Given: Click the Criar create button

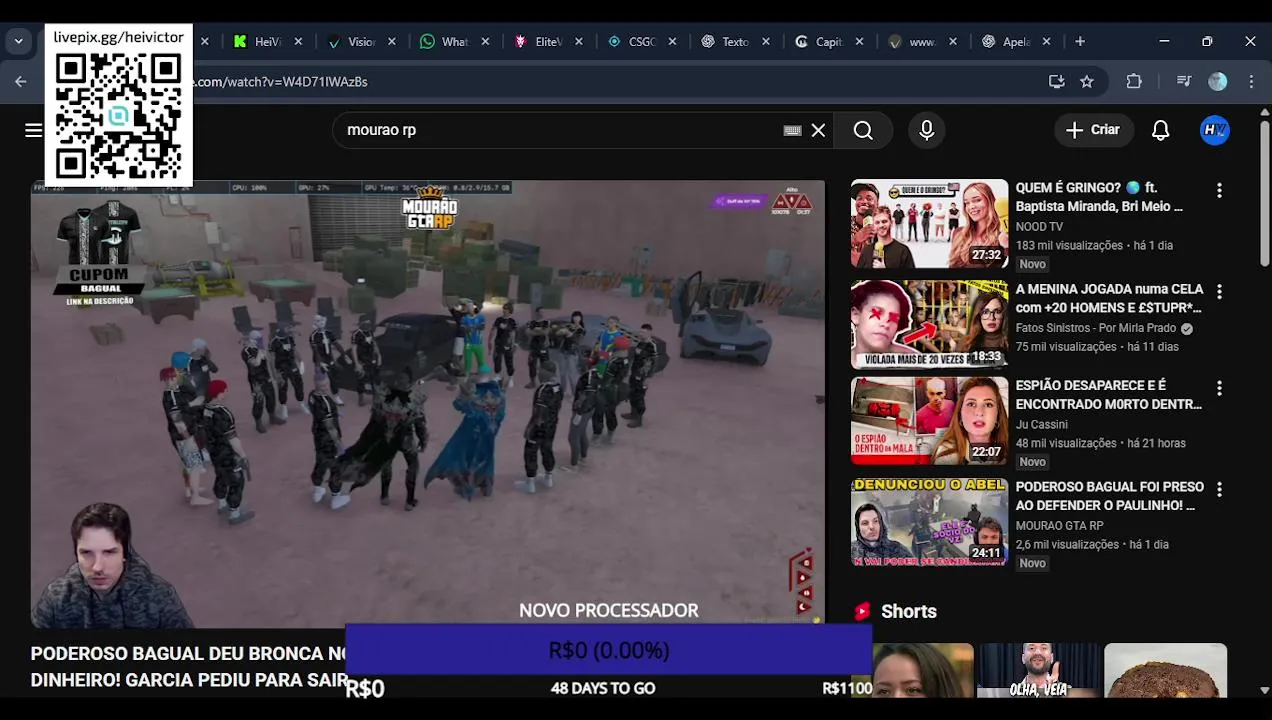Looking at the screenshot, I should point(1093,130).
